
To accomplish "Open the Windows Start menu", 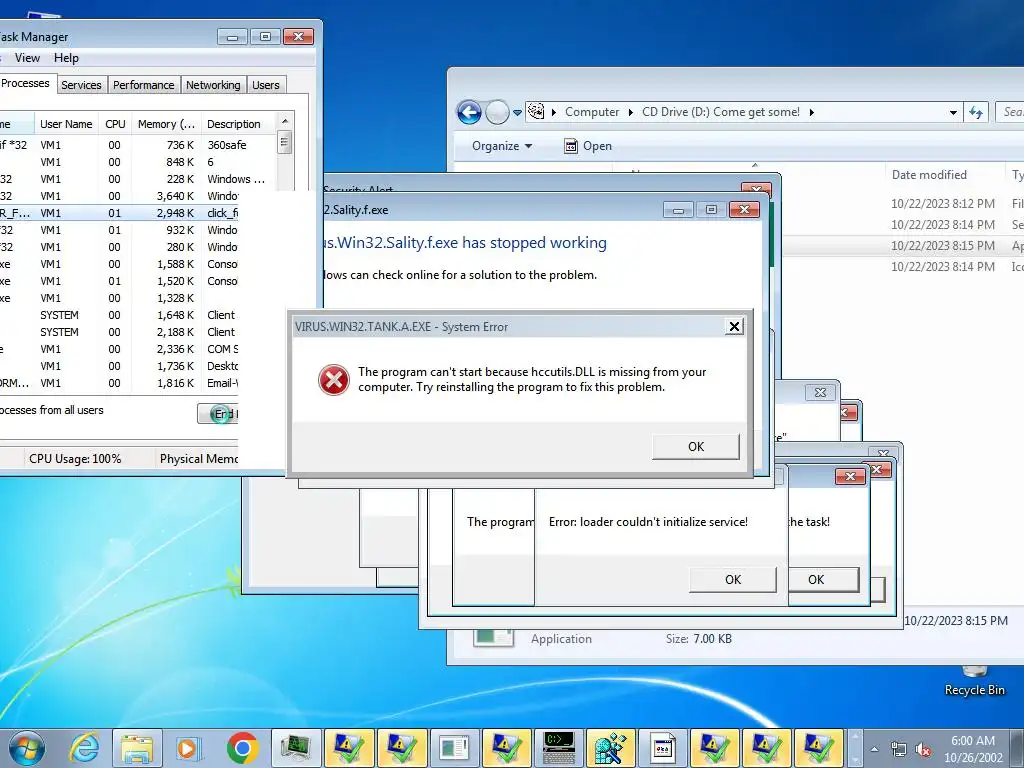I will [x=27, y=748].
